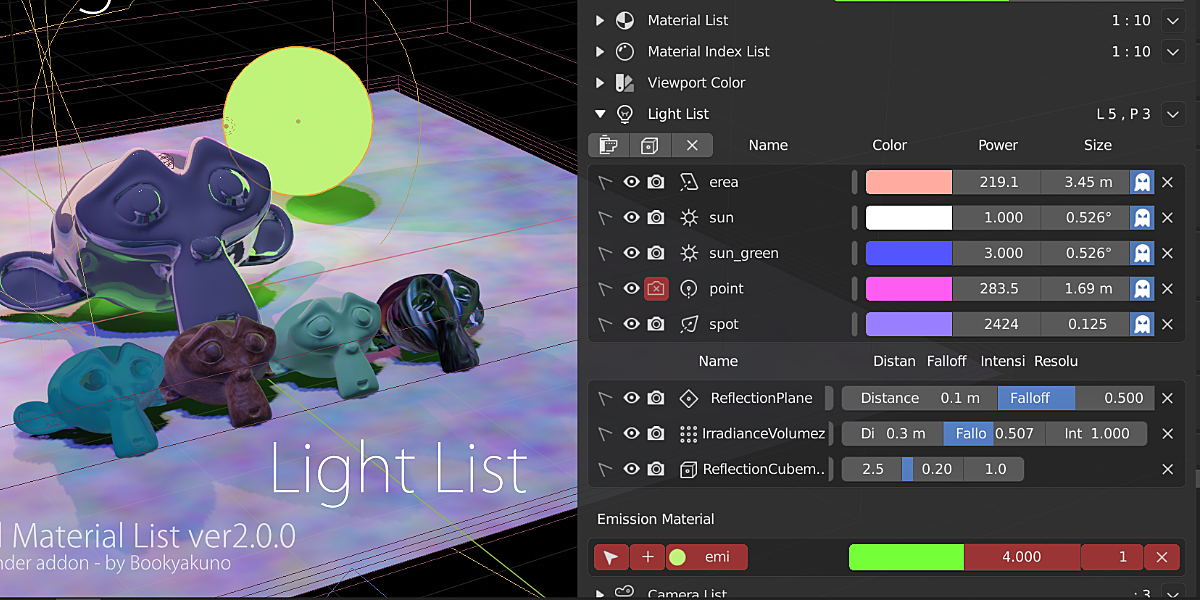The width and height of the screenshot is (1200, 600).
Task: Hide the IrradianceVolume with its eye toggle
Action: (632, 433)
